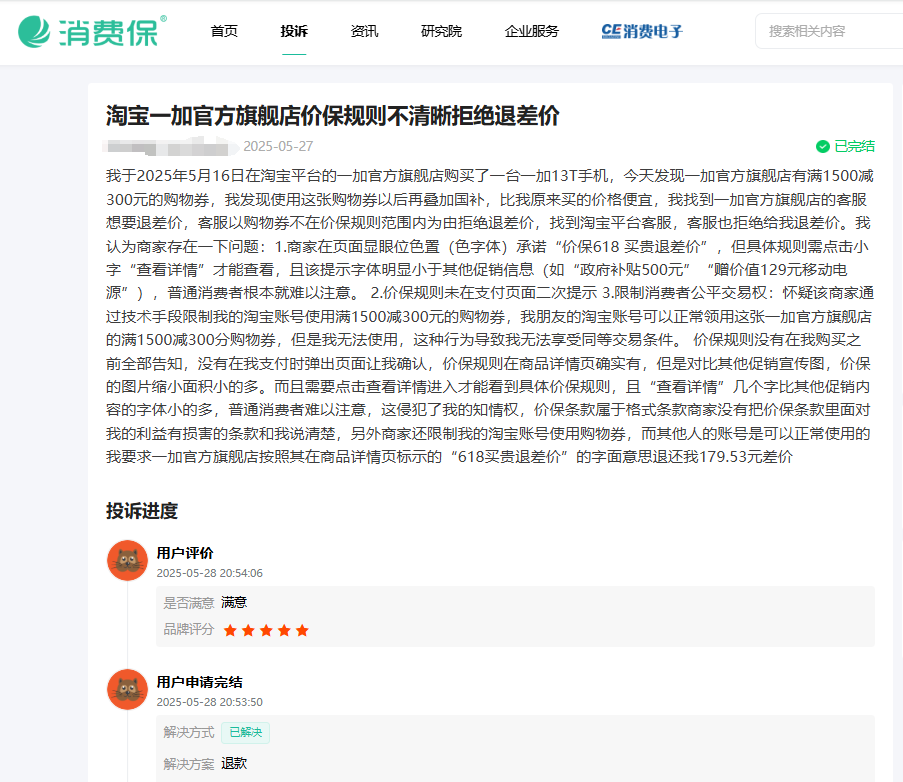Click the avatar beside 用户评价
Screen dimensions: 903x782
tap(127, 560)
